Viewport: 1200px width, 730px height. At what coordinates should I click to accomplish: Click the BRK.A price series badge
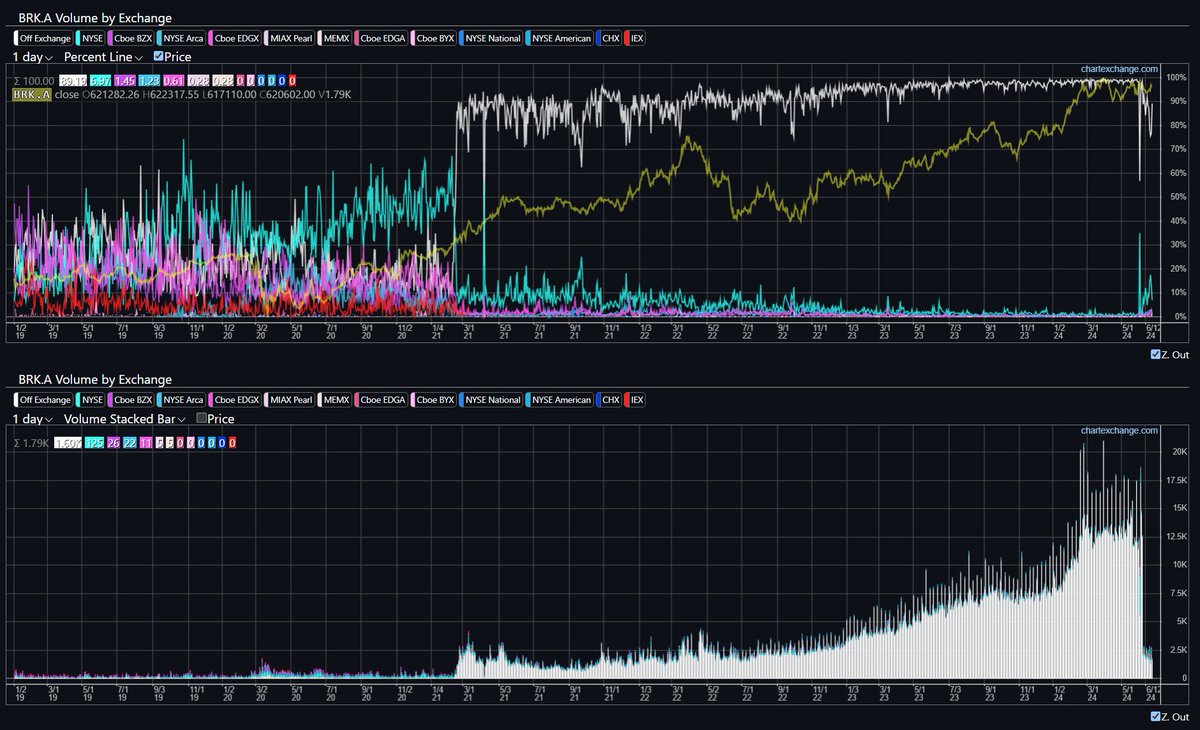click(x=31, y=94)
